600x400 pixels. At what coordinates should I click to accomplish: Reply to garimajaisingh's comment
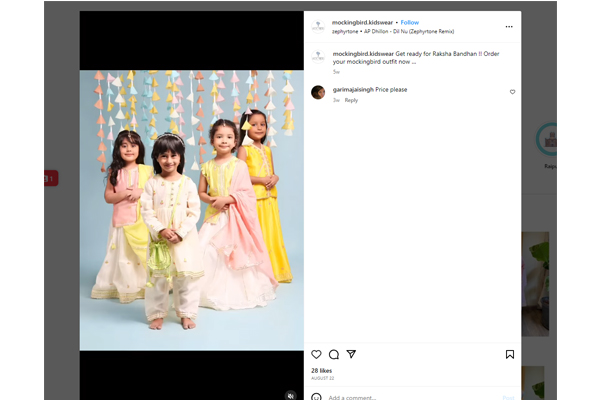click(351, 100)
